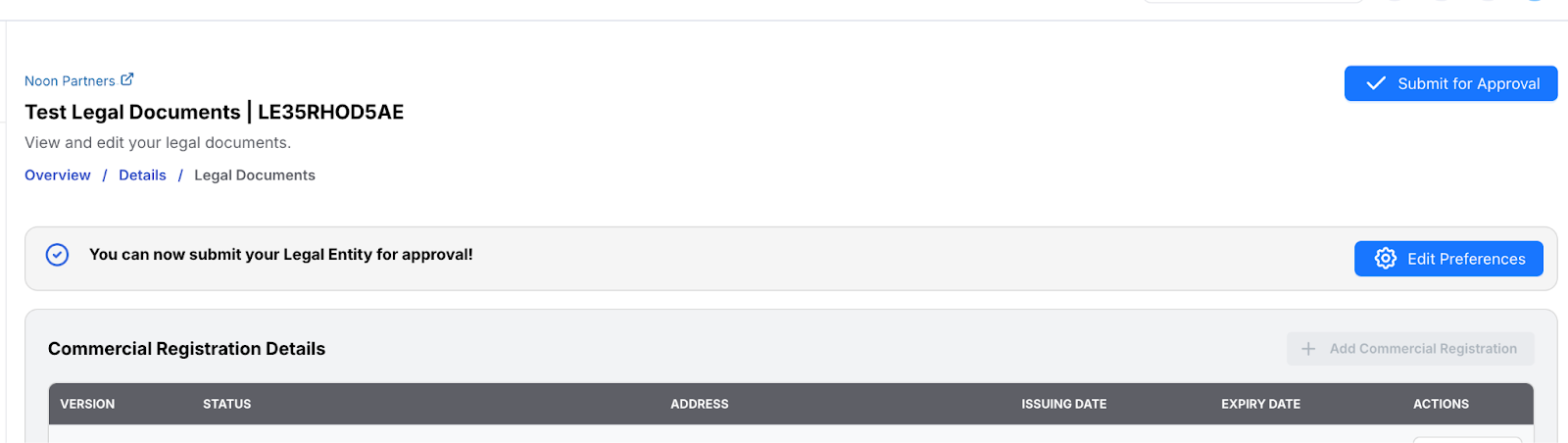The width and height of the screenshot is (1568, 443).
Task: Click the plus icon for Add Commercial Registration
Action: tap(1308, 349)
